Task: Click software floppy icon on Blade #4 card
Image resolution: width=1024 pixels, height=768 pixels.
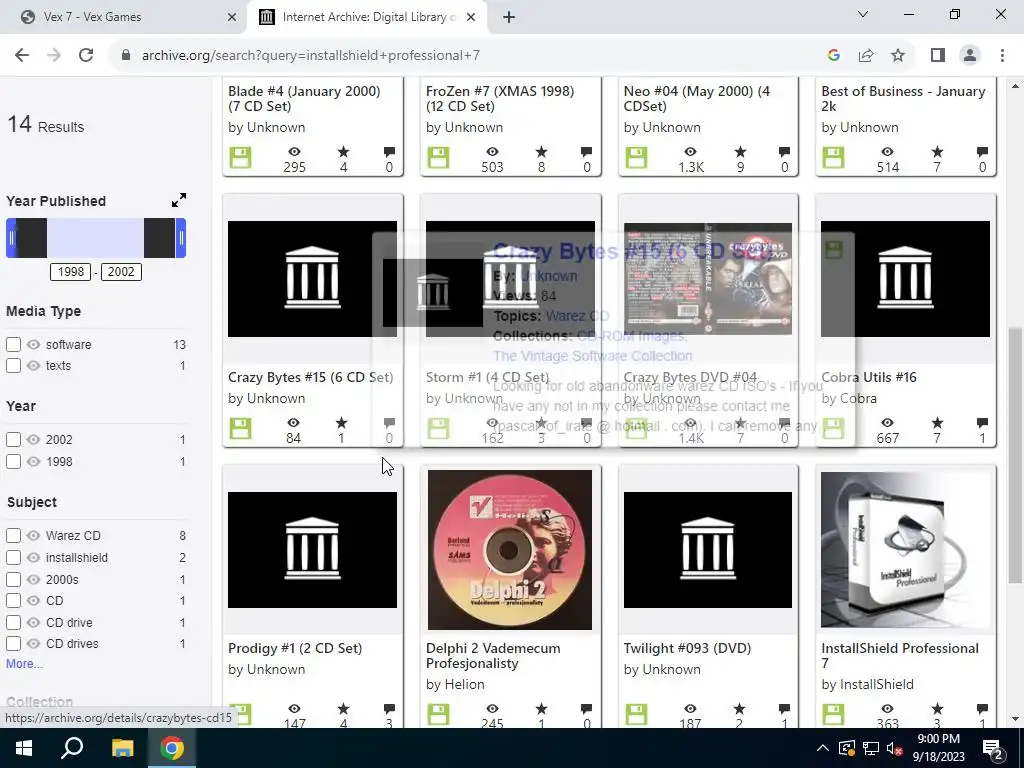Action: [240, 157]
